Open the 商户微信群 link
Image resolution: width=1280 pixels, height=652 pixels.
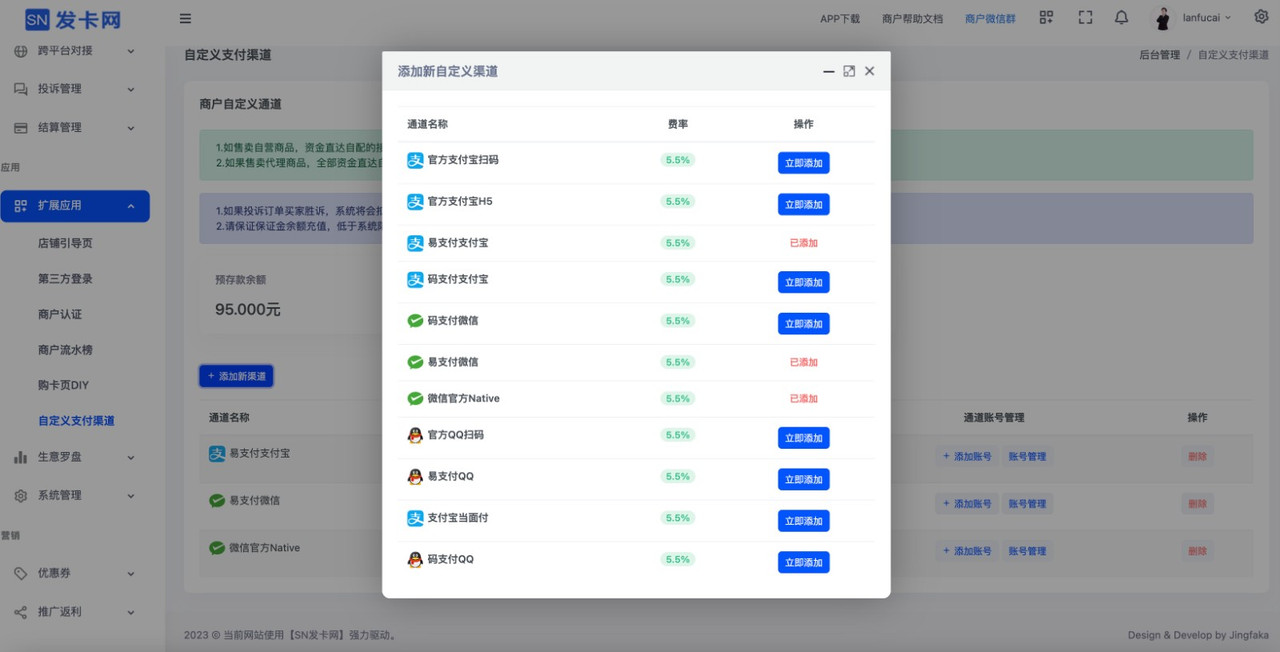pos(991,18)
